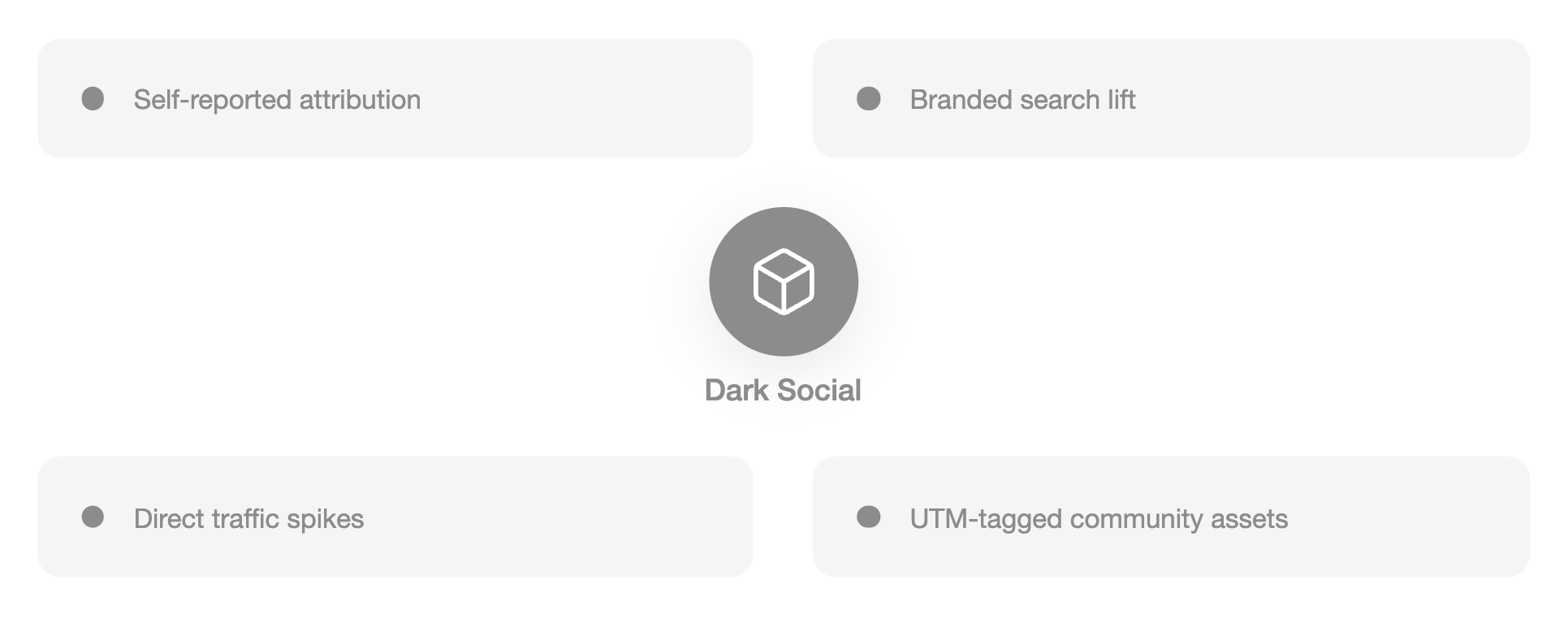Select the bullet beside Direct traffic spikes
The image size is (1568, 623).
pyautogui.click(x=93, y=517)
